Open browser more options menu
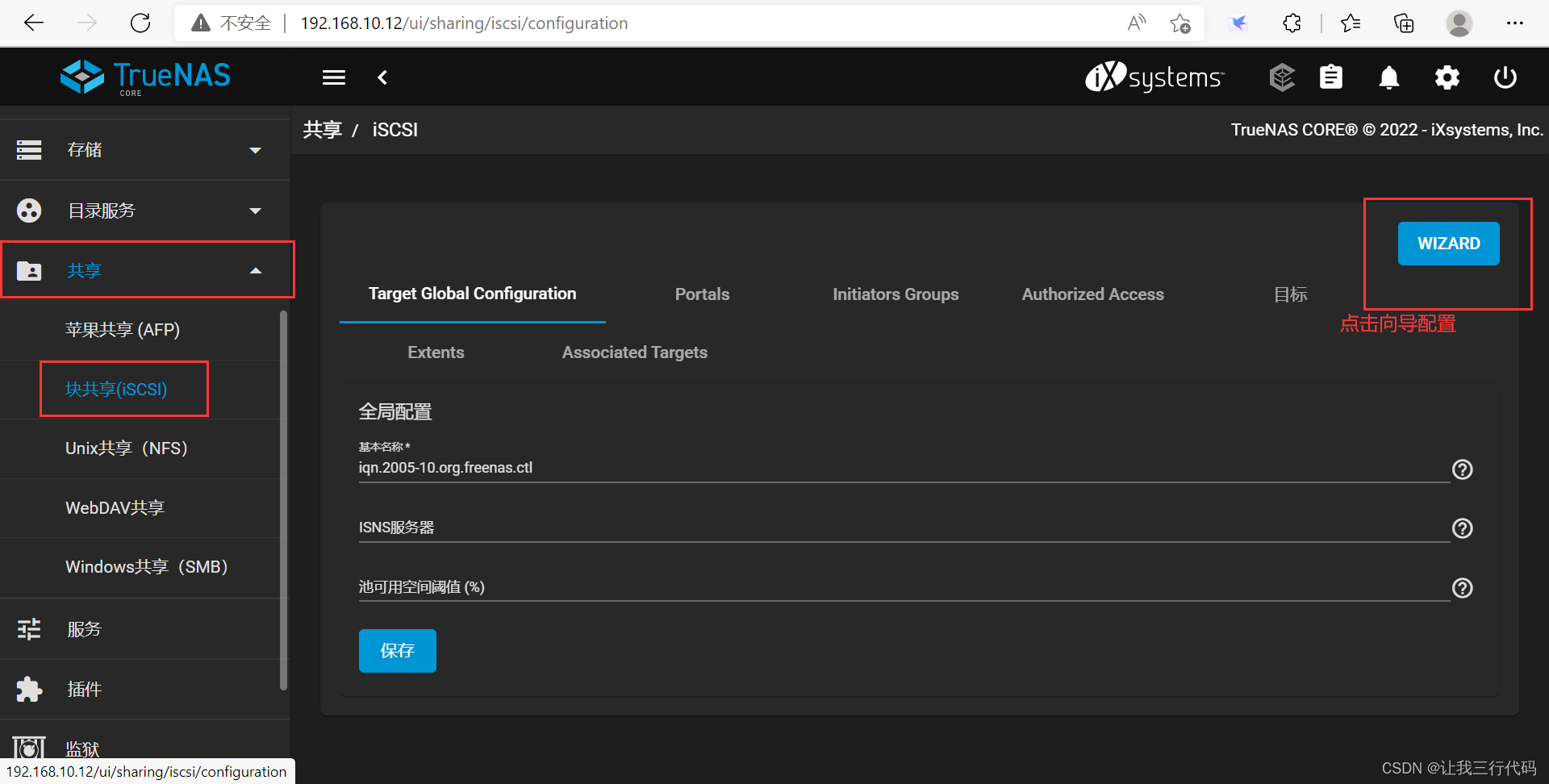The image size is (1549, 784). [x=1514, y=23]
